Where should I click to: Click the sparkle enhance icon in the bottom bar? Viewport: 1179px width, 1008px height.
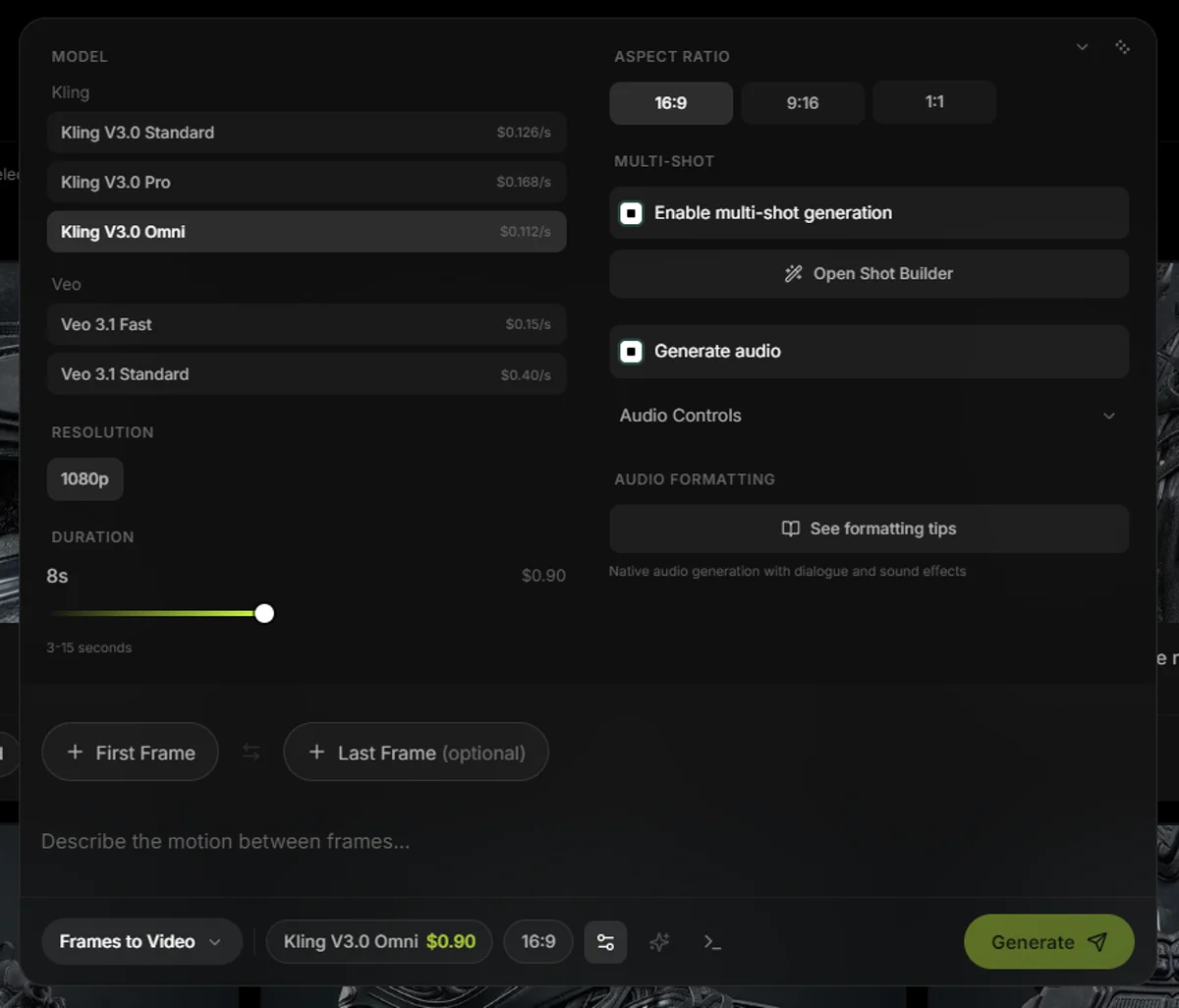[659, 942]
